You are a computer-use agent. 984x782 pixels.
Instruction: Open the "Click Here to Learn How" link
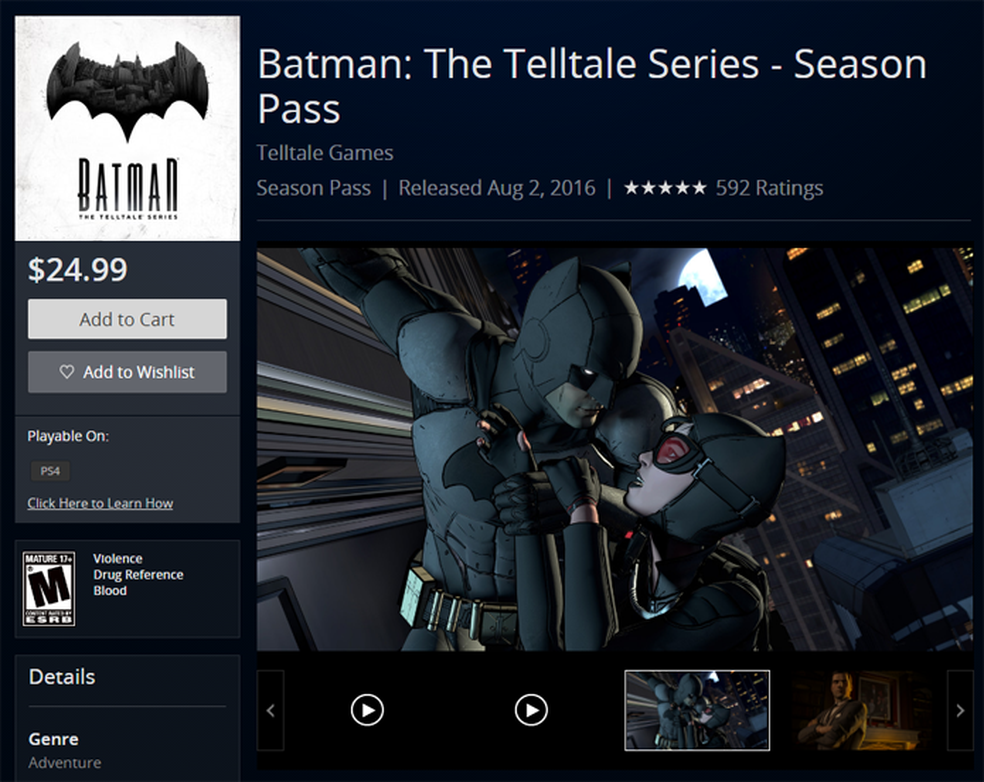pyautogui.click(x=100, y=503)
